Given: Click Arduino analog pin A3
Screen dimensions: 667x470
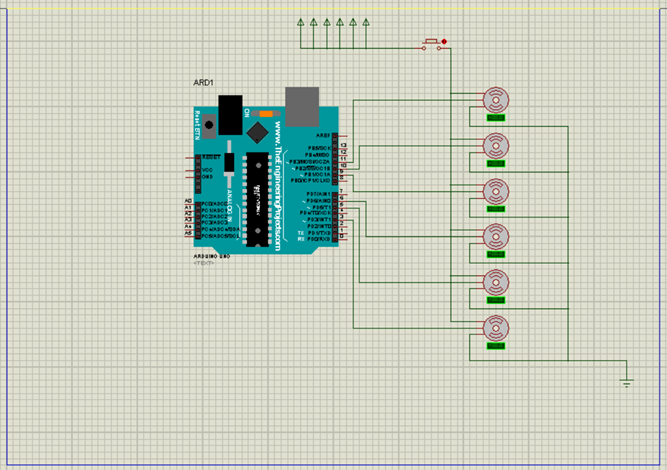Looking at the screenshot, I should pos(192,223).
